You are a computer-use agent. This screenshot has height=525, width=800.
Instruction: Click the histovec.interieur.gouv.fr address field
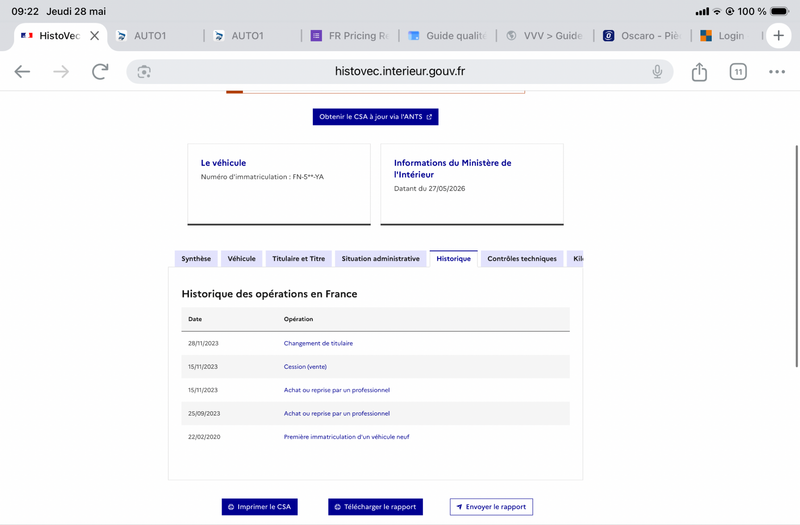pos(399,71)
